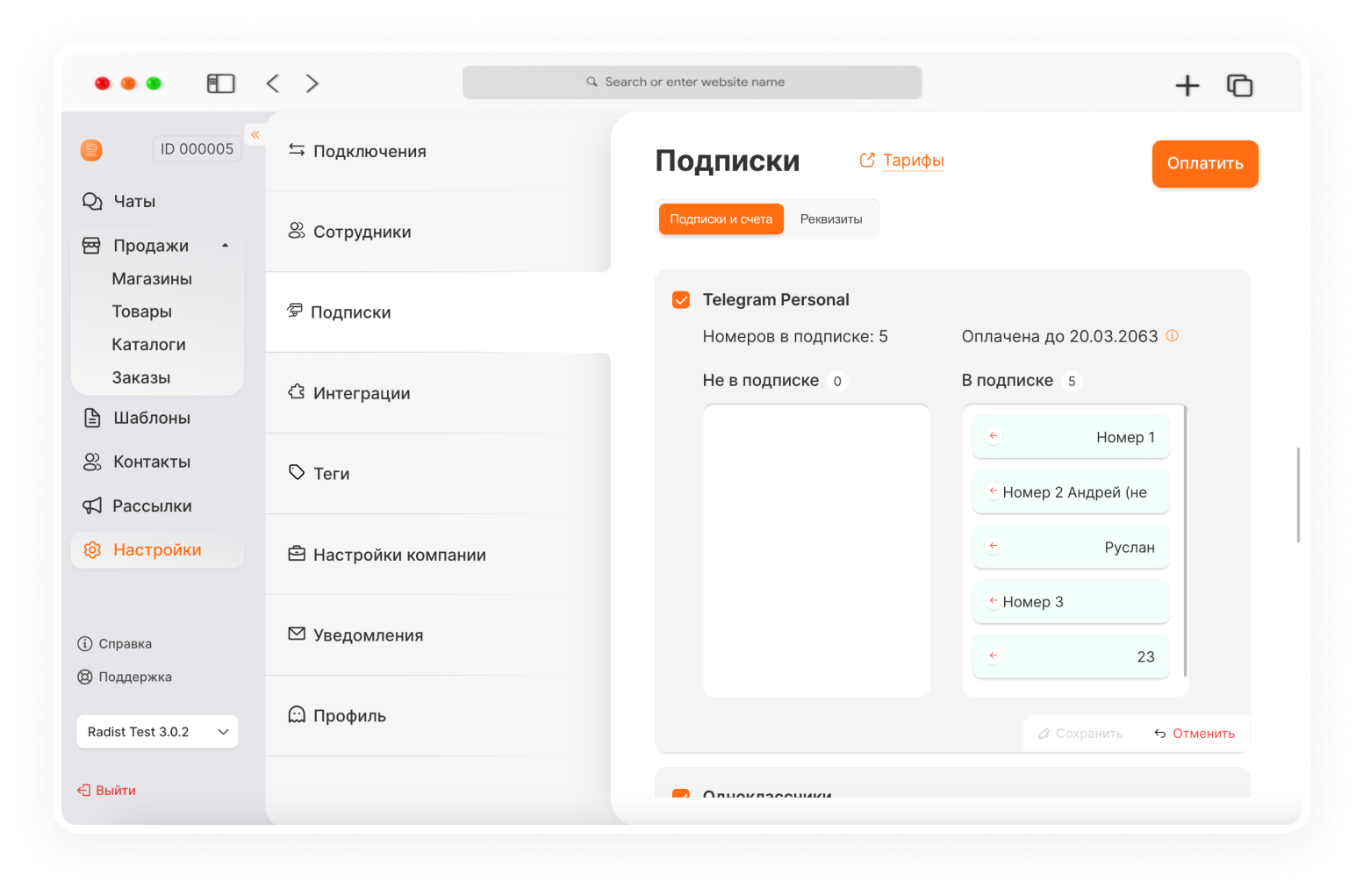Click the Сохранить button

1080,734
